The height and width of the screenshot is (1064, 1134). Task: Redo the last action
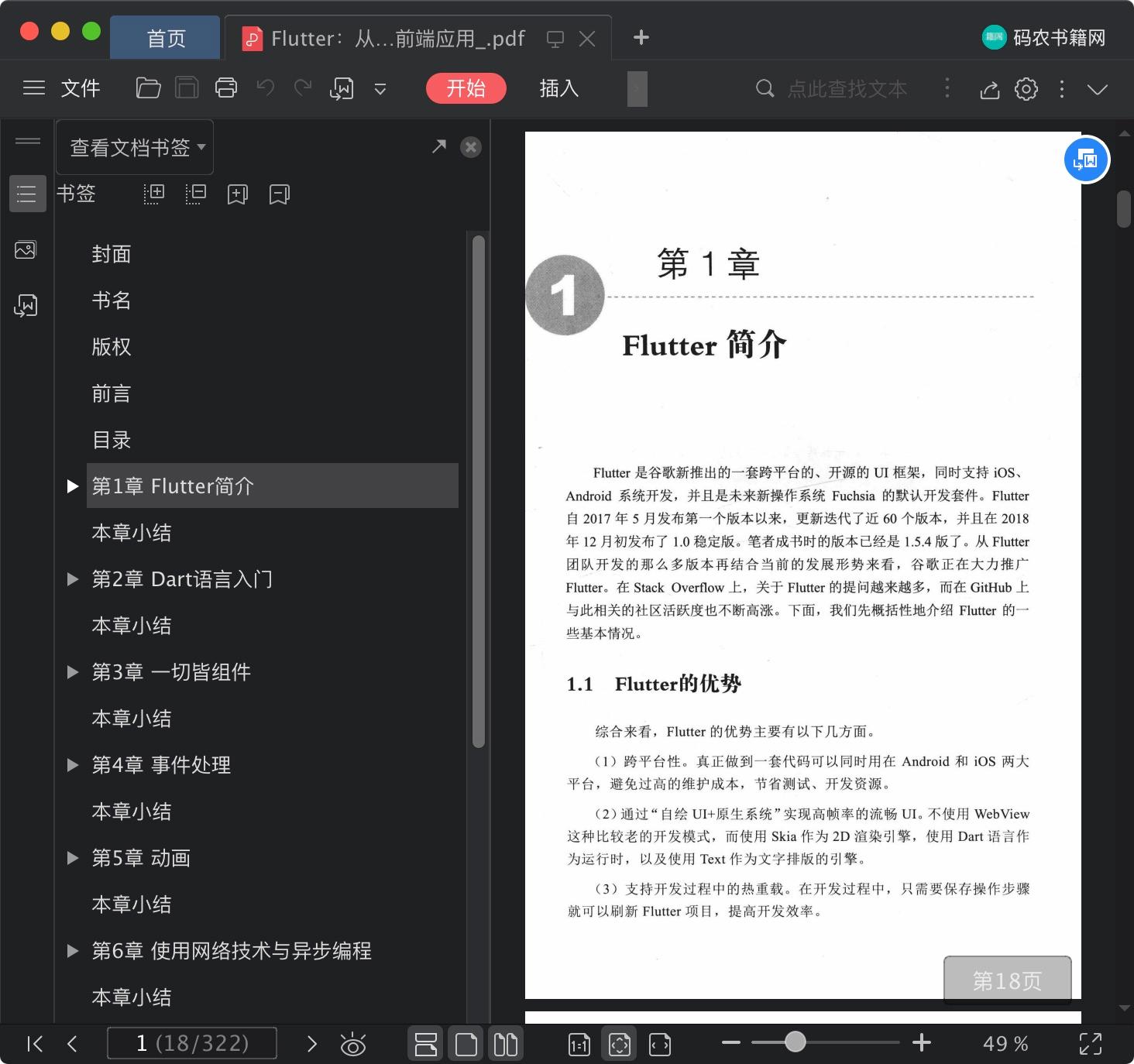pyautogui.click(x=303, y=88)
